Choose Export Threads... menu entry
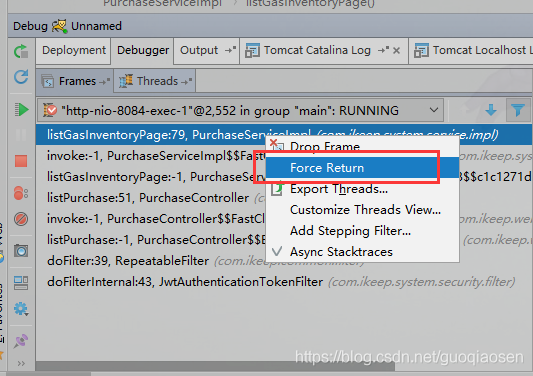Viewport: 533px width, 376px height. [362, 189]
